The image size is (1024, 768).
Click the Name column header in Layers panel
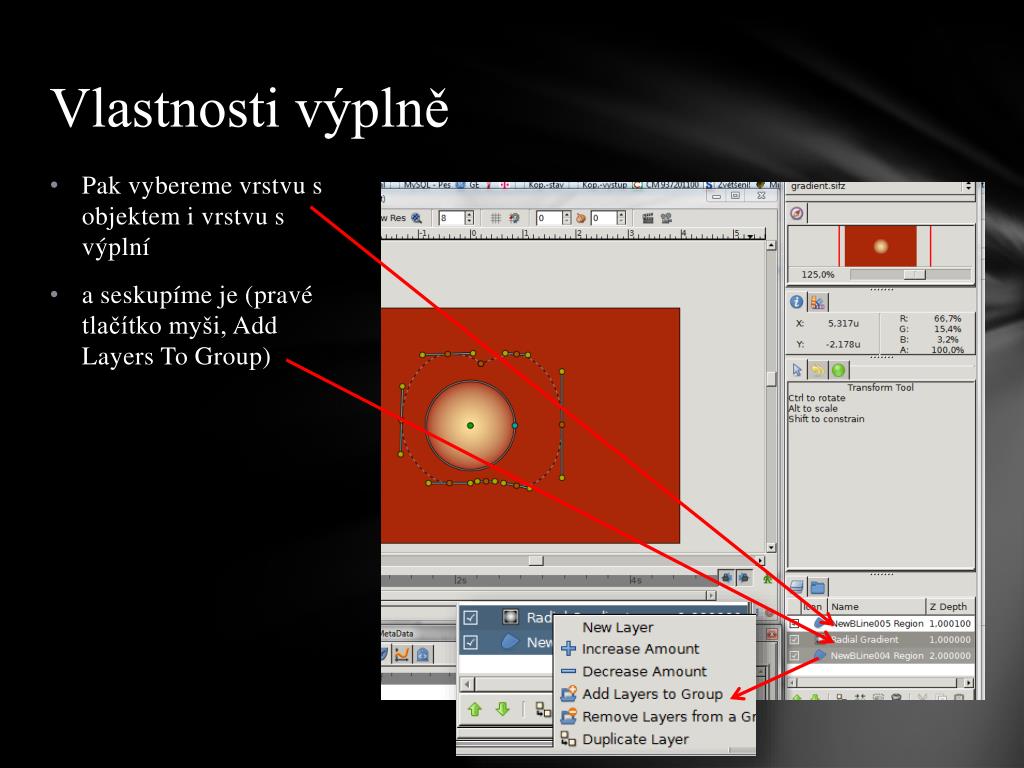(x=876, y=607)
